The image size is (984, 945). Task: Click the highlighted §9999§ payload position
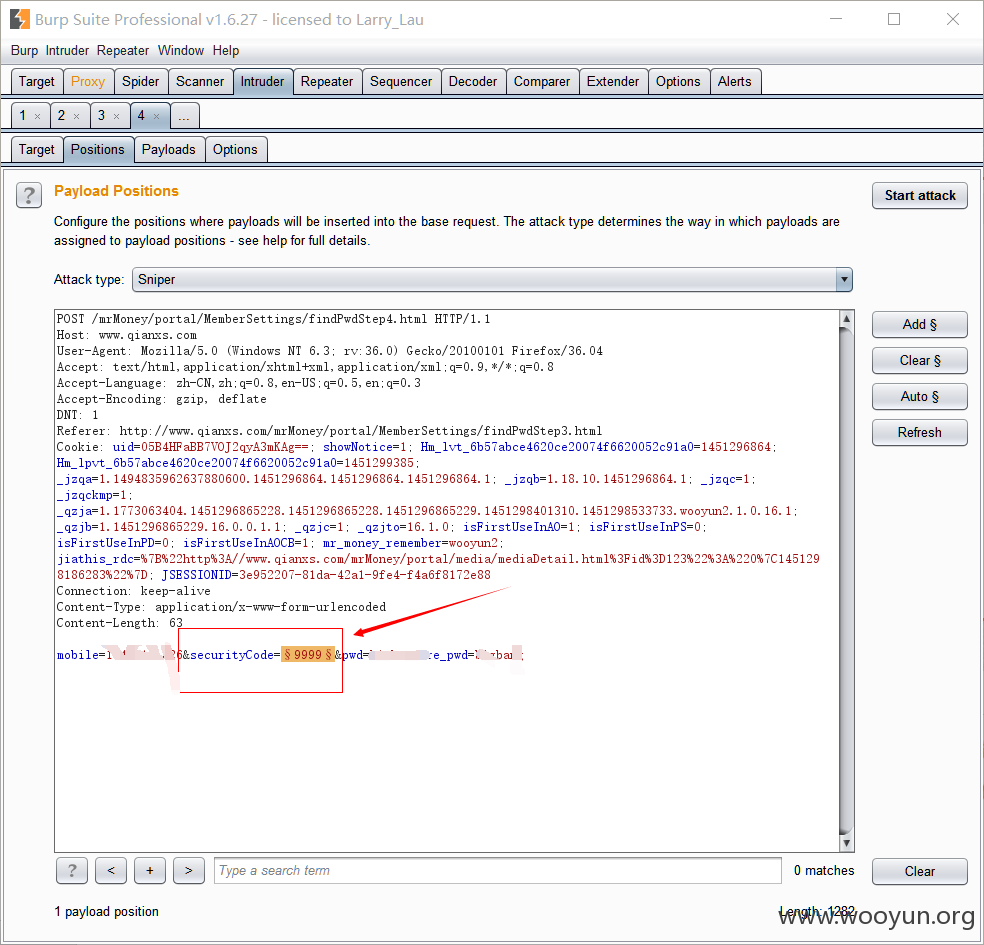(308, 654)
